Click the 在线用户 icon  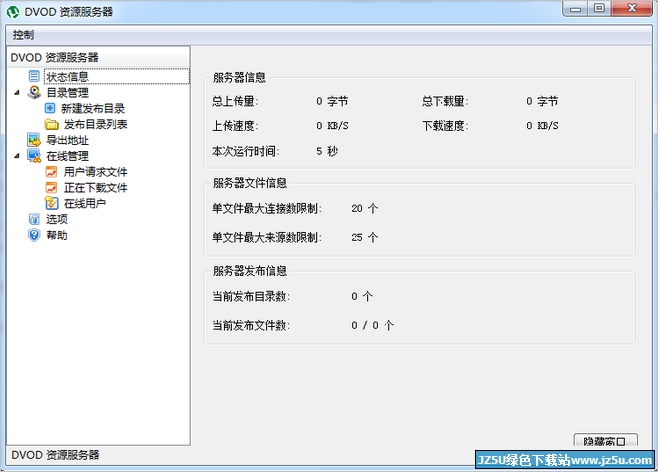point(51,203)
